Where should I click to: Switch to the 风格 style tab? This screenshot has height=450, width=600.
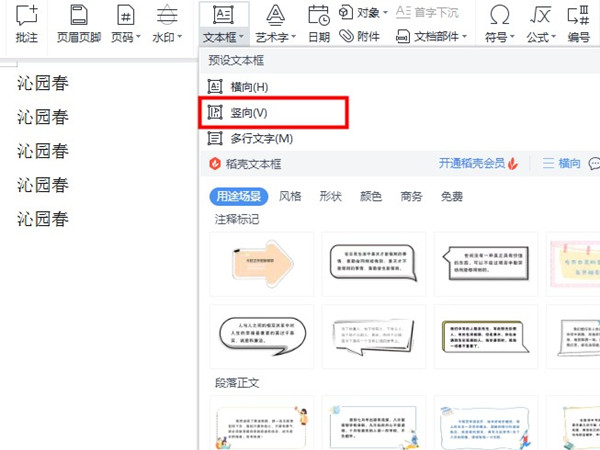point(290,196)
